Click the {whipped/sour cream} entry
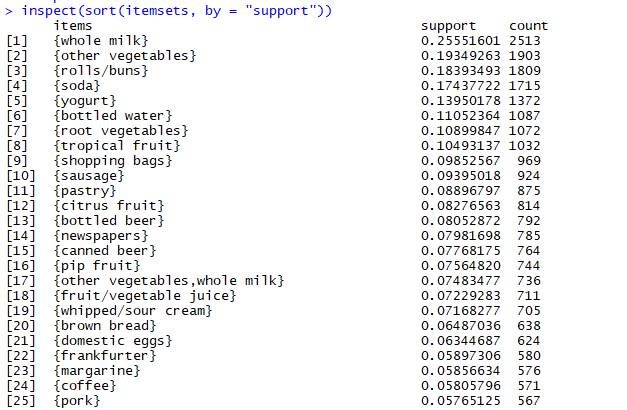The width and height of the screenshot is (627, 410). click(x=133, y=311)
